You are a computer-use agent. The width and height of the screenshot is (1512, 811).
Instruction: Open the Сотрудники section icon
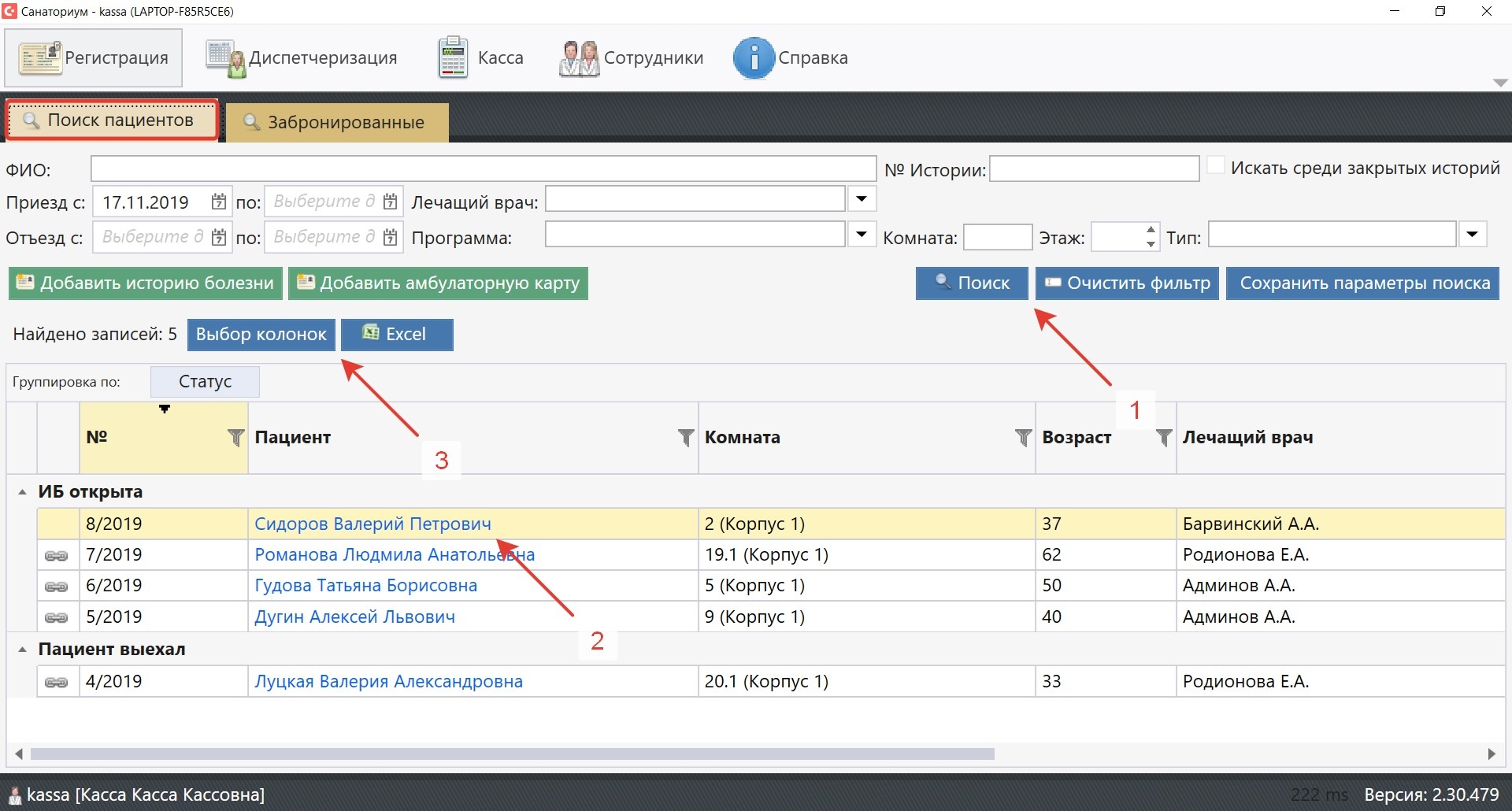pyautogui.click(x=579, y=58)
